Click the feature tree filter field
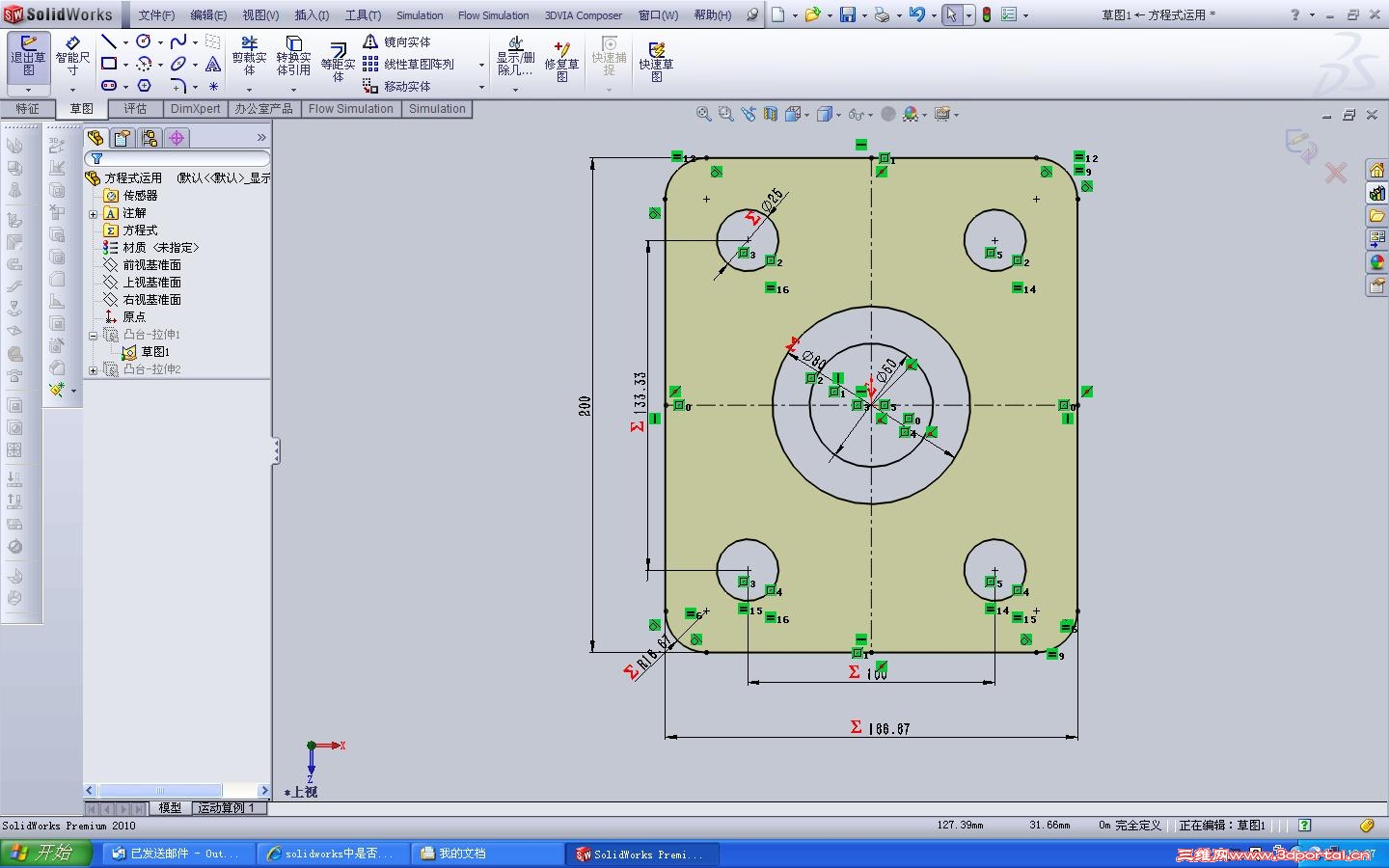1389x868 pixels. click(177, 158)
